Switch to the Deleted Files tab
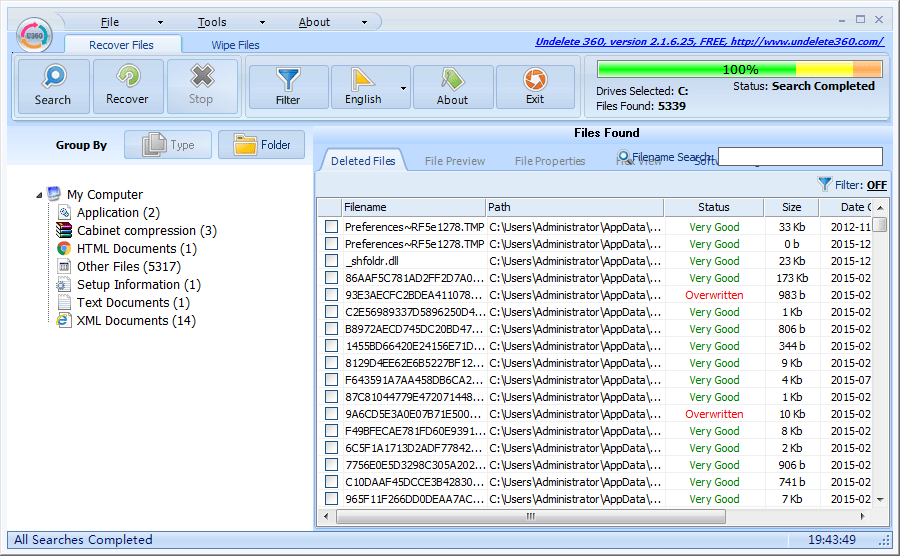This screenshot has height=556, width=900. (363, 161)
